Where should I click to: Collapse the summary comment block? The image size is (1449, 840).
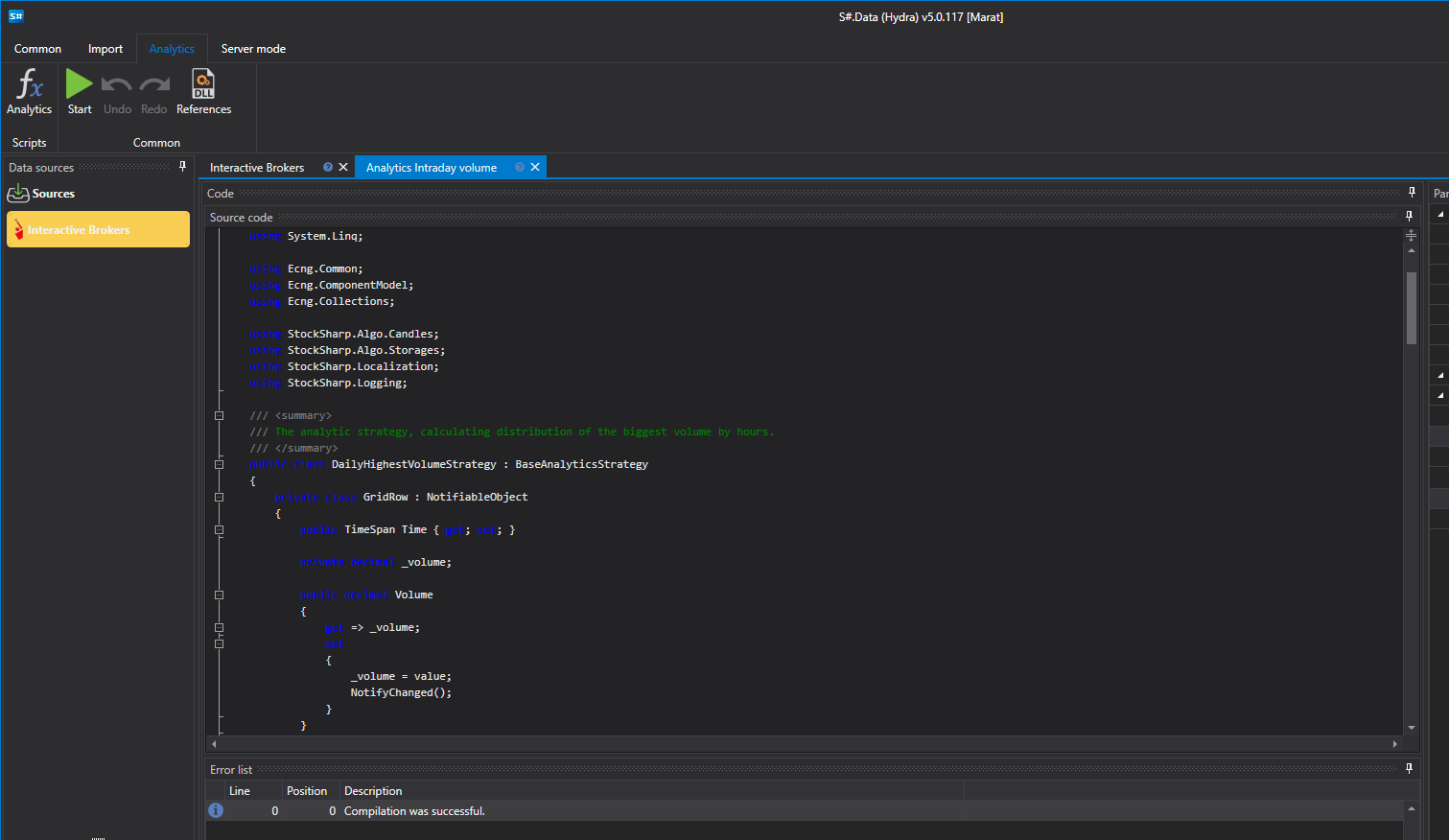(219, 415)
